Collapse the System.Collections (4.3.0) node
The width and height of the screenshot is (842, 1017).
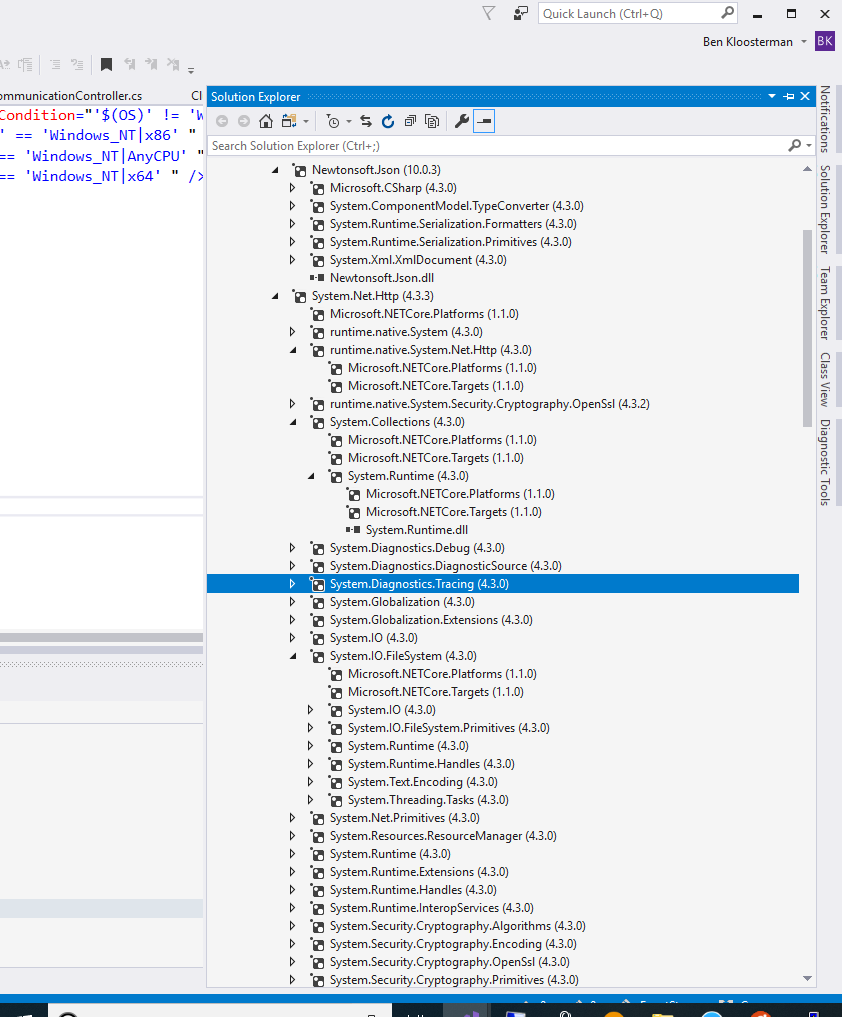point(293,422)
